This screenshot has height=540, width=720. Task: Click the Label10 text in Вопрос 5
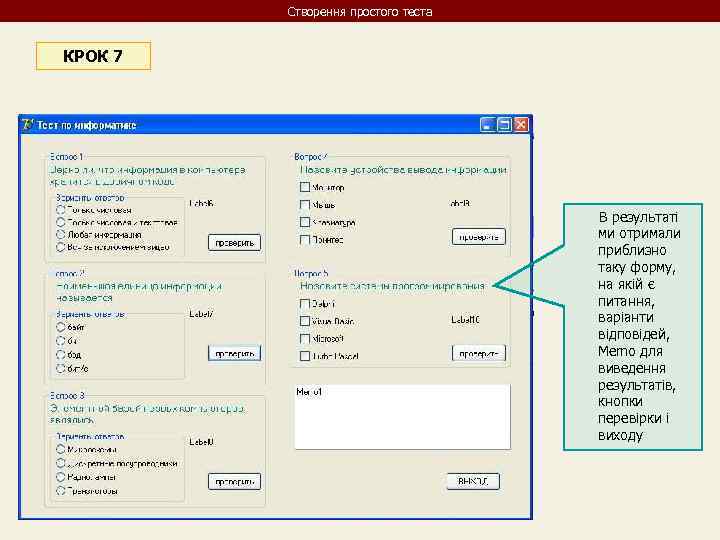pyautogui.click(x=465, y=320)
